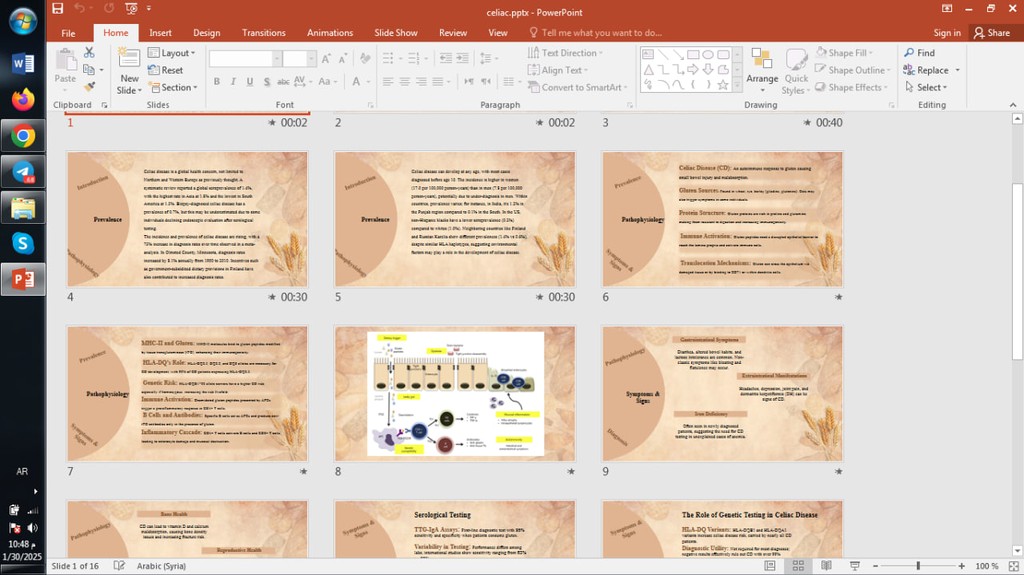Open the Change Case Aa dropdown
Image resolution: width=1024 pixels, height=575 pixels.
(x=327, y=82)
